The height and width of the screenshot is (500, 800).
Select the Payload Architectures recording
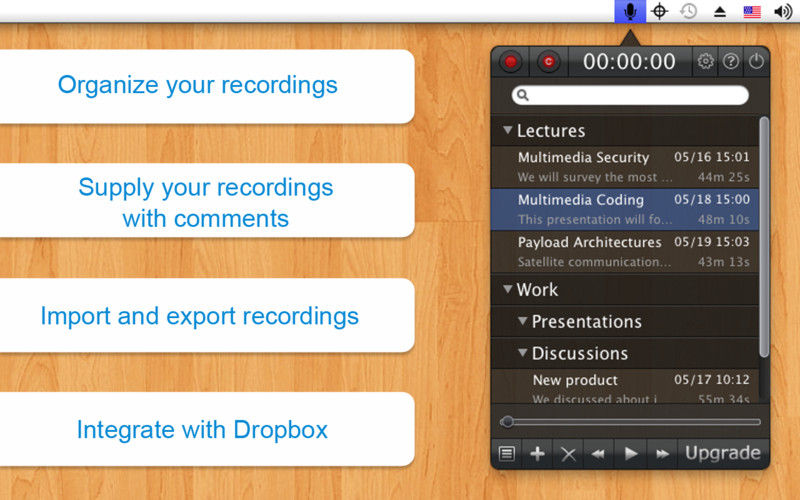pos(625,252)
